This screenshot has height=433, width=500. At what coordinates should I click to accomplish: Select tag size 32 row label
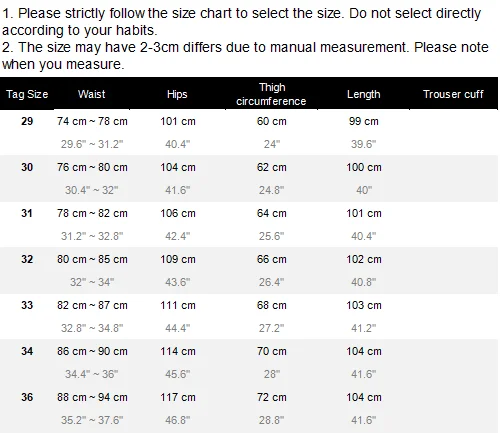pos(27,259)
